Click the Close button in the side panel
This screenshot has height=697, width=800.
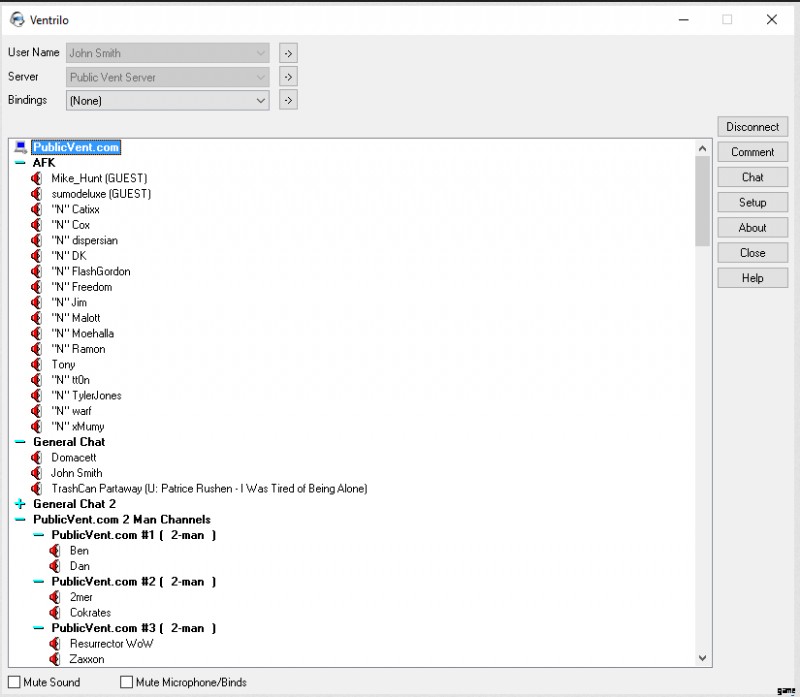(x=753, y=253)
